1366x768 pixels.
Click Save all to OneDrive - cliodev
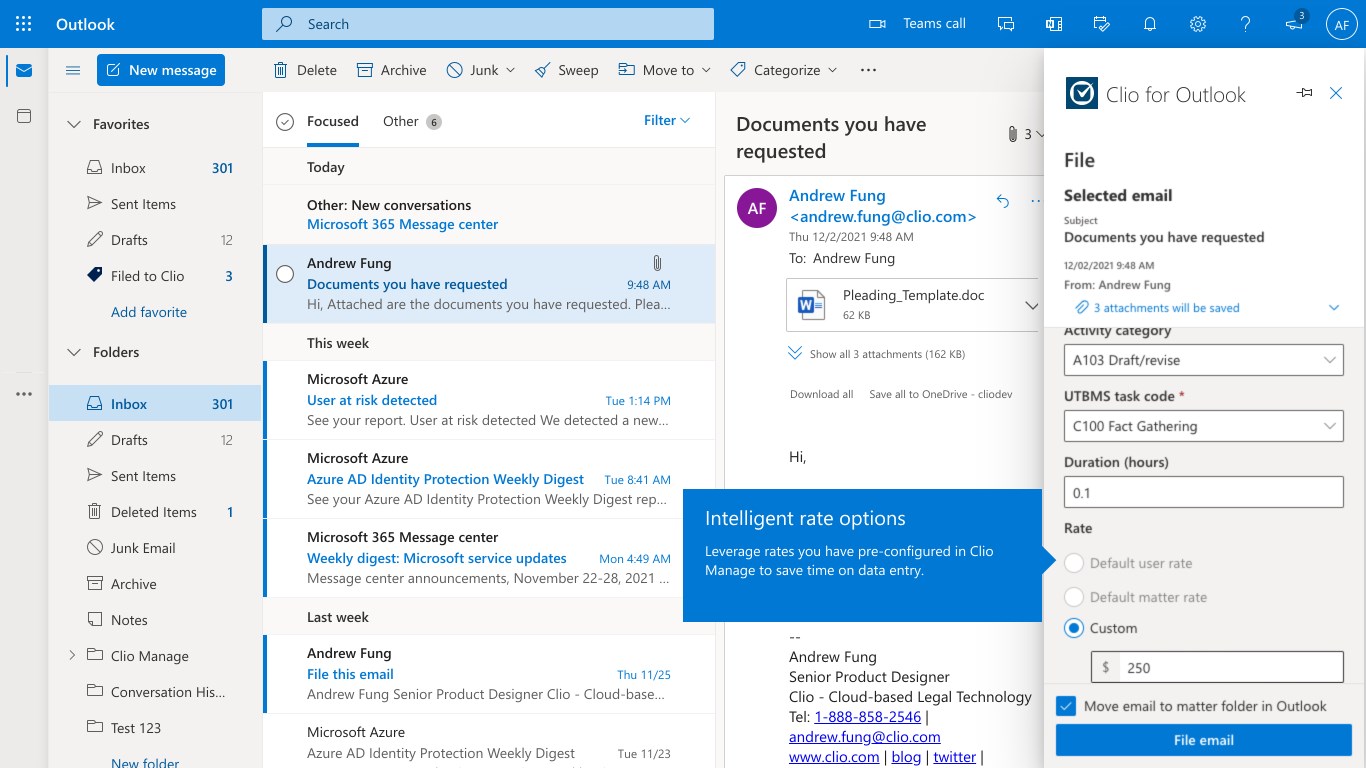coord(941,394)
